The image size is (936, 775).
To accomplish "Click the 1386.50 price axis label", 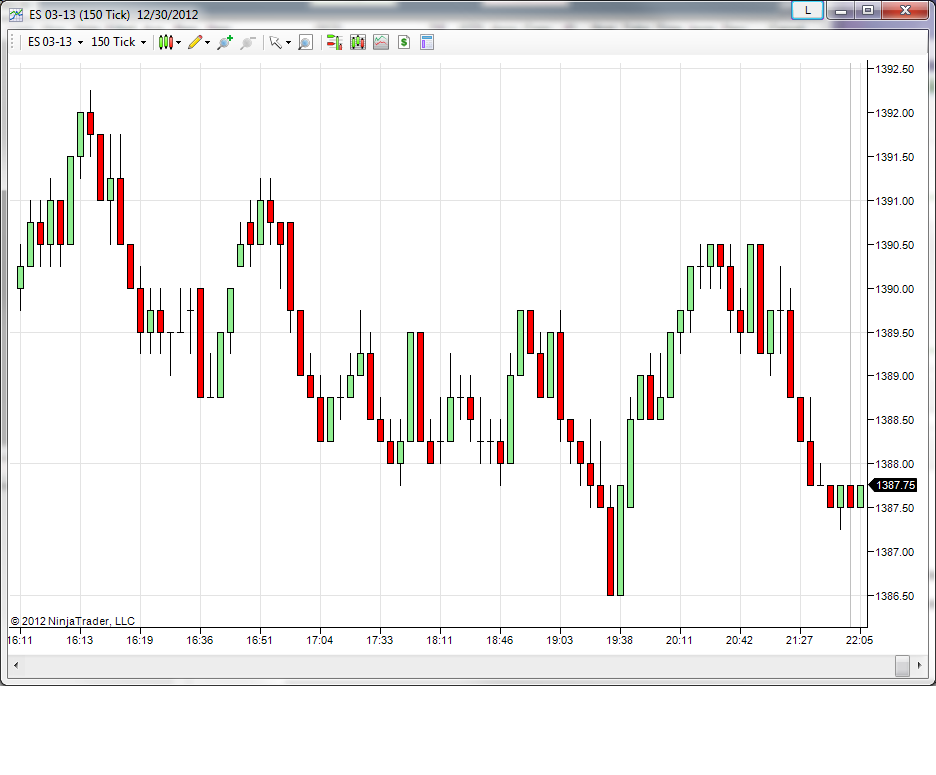I will pos(894,596).
